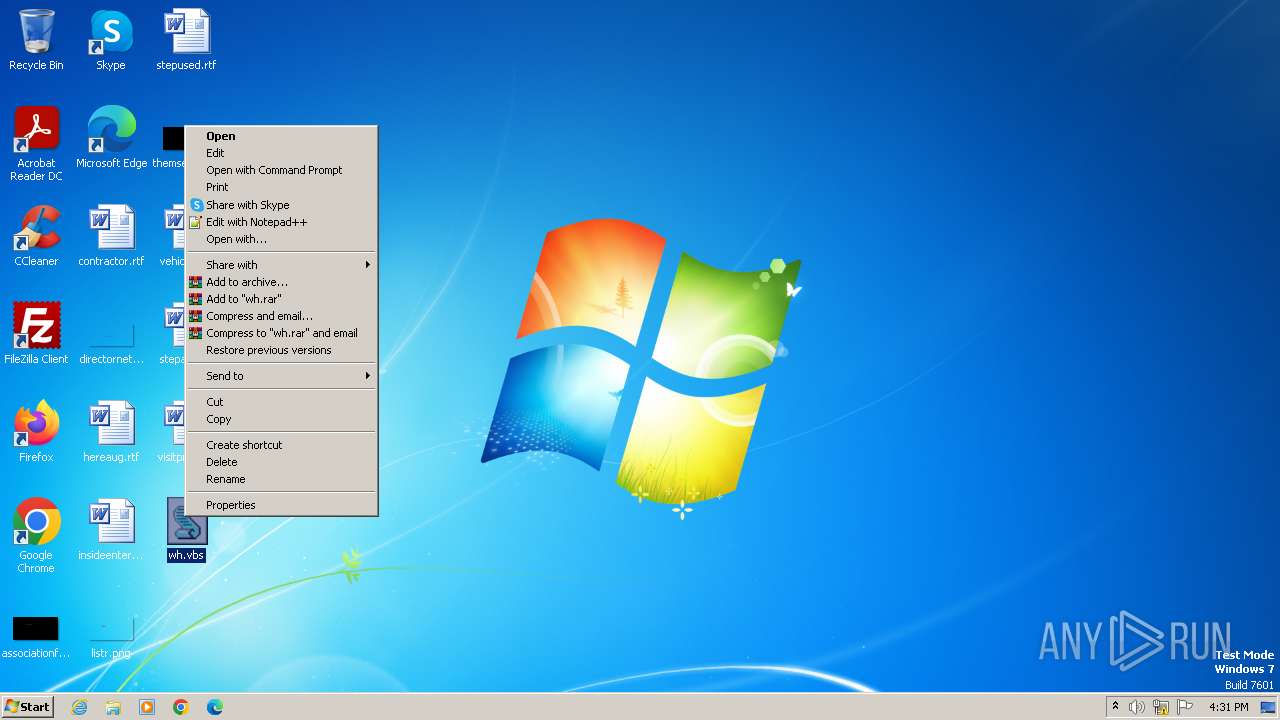The height and width of the screenshot is (720, 1280).
Task: Select the stepused.rtf document icon
Action: click(x=186, y=40)
